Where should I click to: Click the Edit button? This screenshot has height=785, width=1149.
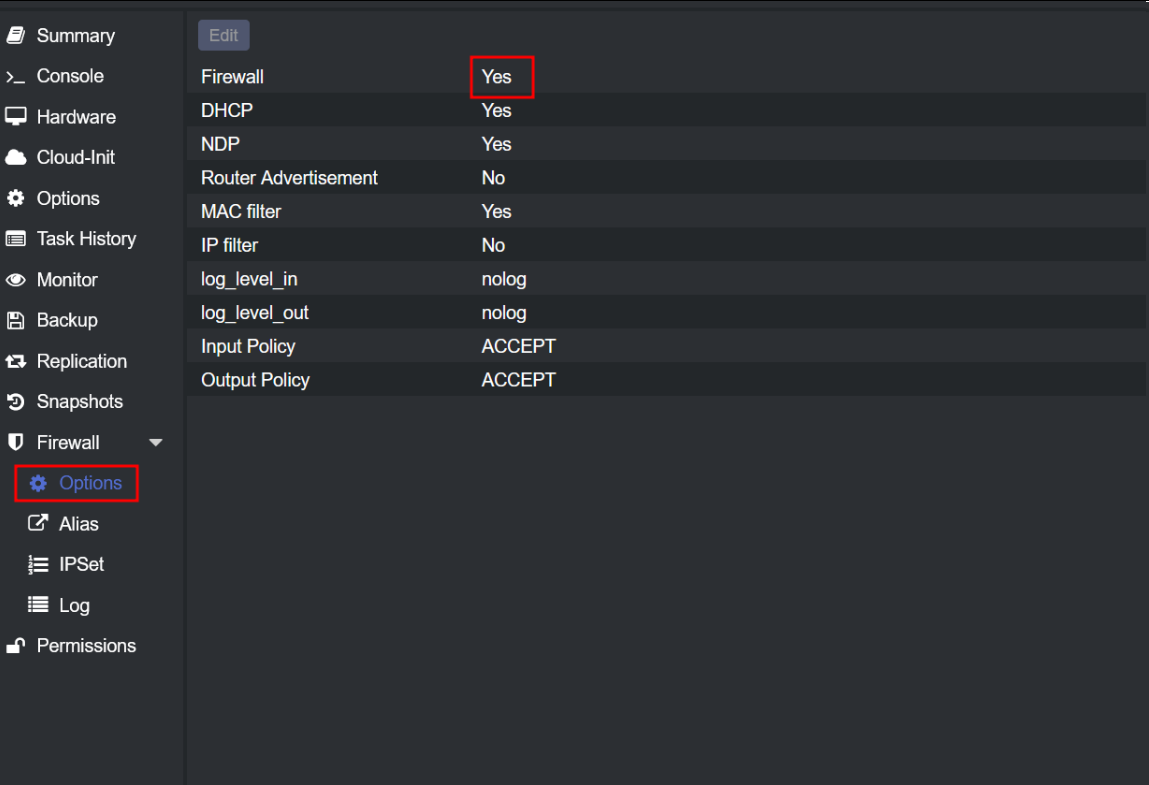click(x=223, y=36)
